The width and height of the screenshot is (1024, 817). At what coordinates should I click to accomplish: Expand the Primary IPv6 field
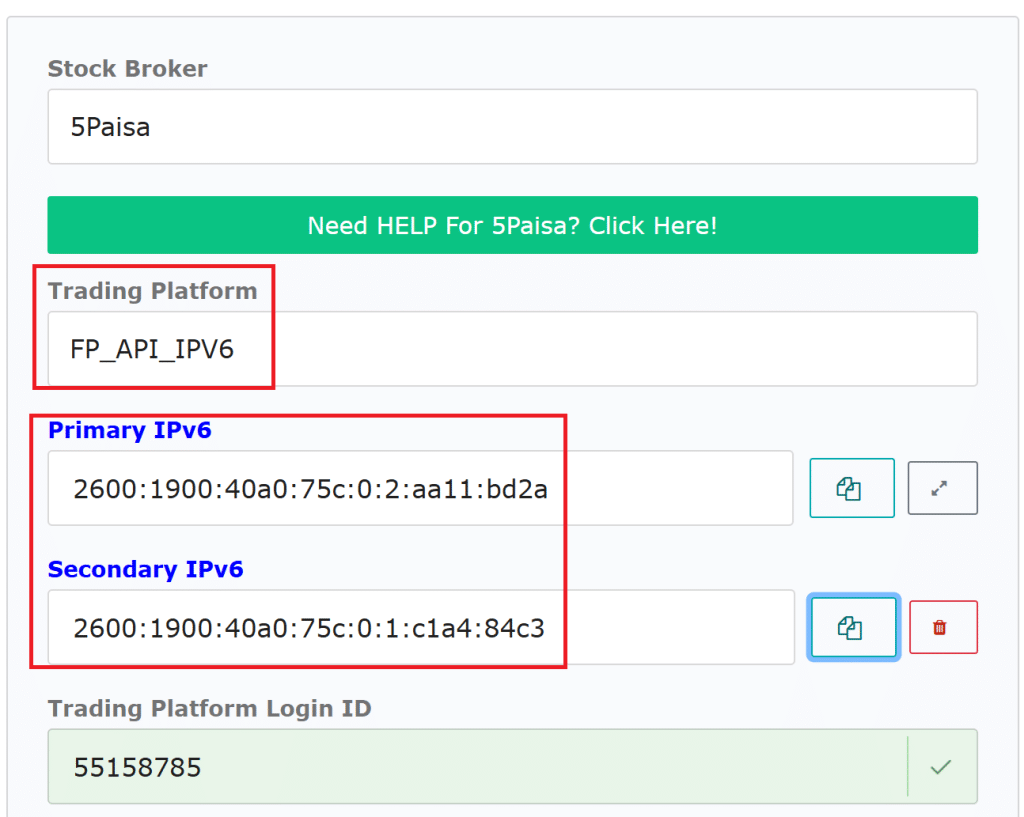(x=942, y=488)
